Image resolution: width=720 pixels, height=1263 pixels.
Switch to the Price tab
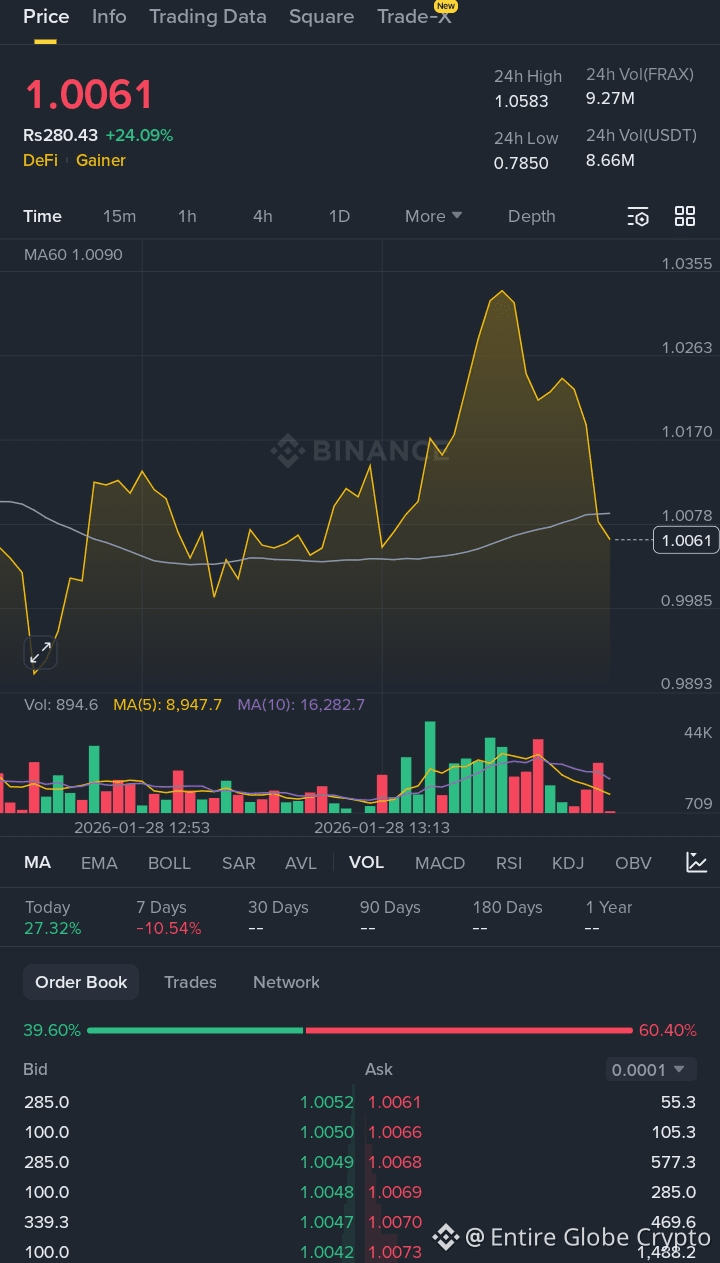pos(46,17)
